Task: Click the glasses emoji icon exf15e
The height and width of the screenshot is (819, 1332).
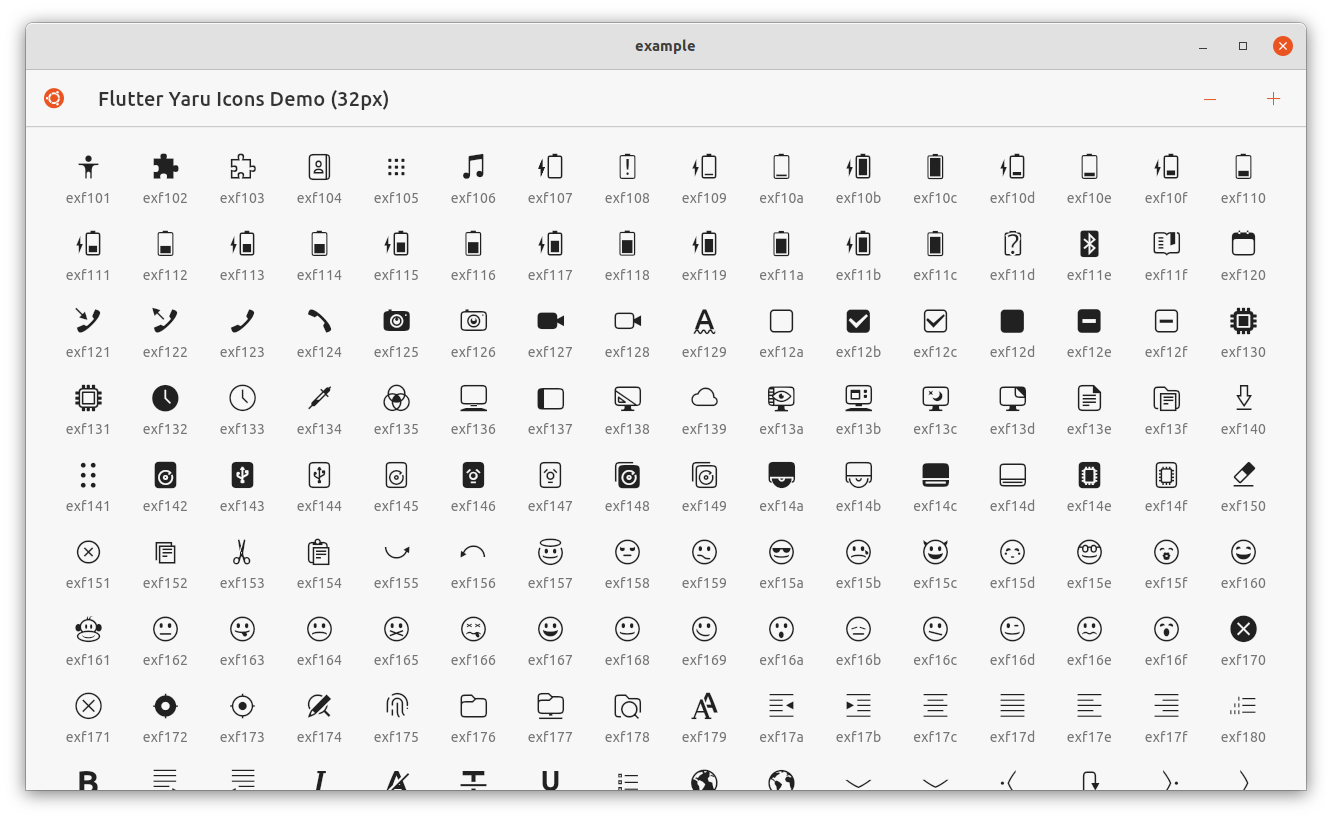Action: [x=1089, y=551]
